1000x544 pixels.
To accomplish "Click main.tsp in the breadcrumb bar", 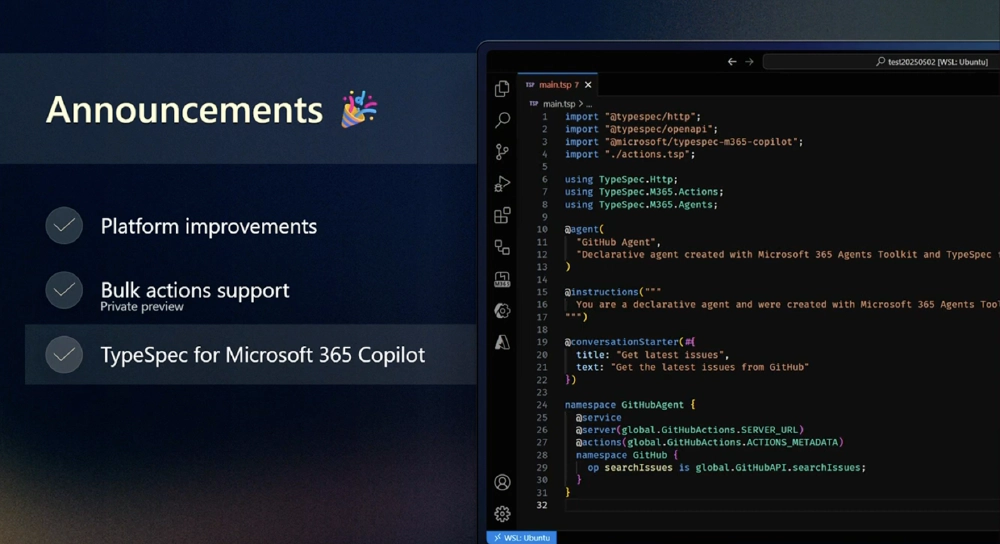I will tap(559, 103).
